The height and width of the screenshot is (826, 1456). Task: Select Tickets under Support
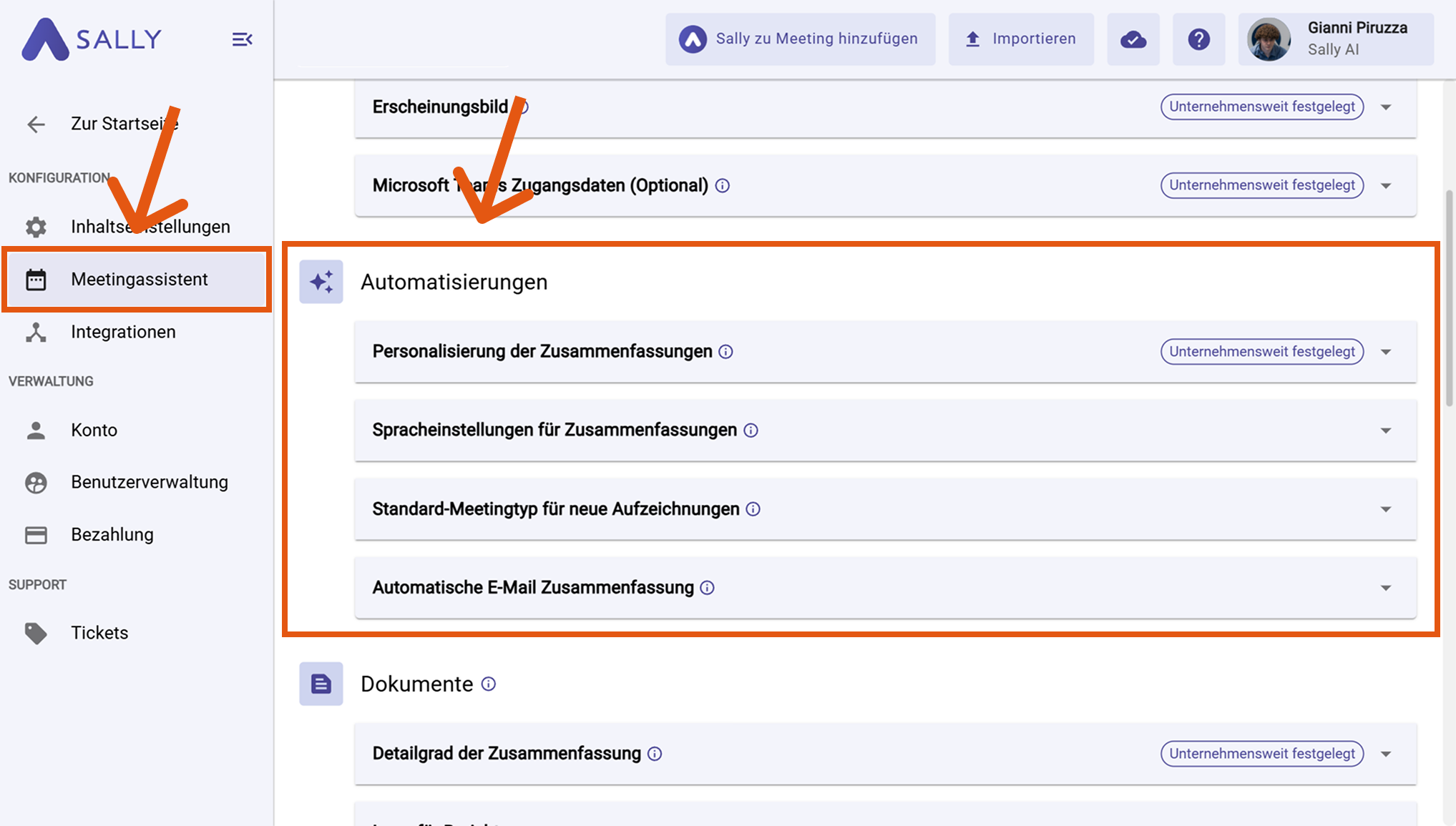pyautogui.click(x=36, y=633)
